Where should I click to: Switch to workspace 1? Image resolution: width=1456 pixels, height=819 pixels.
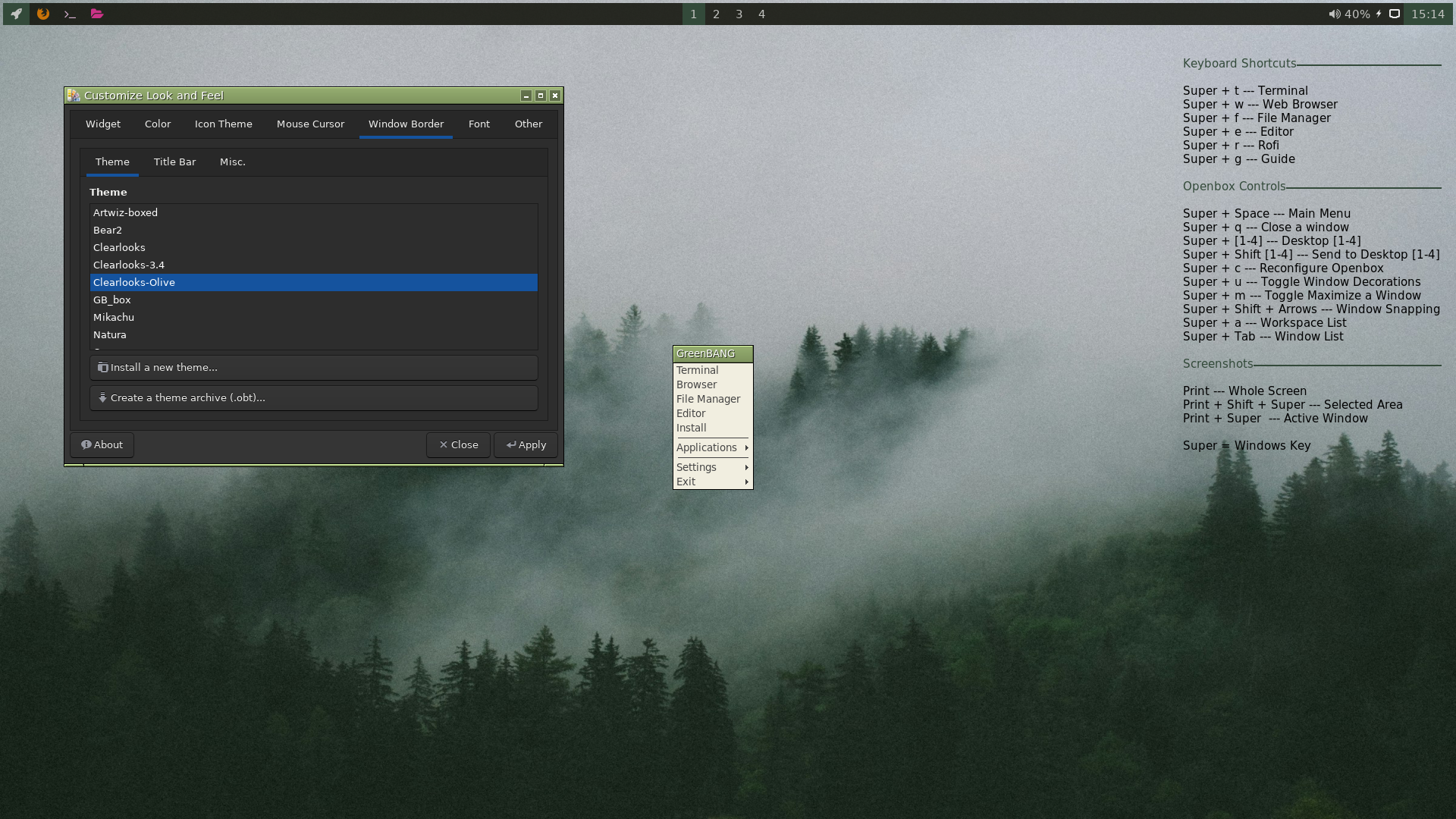[x=693, y=14]
